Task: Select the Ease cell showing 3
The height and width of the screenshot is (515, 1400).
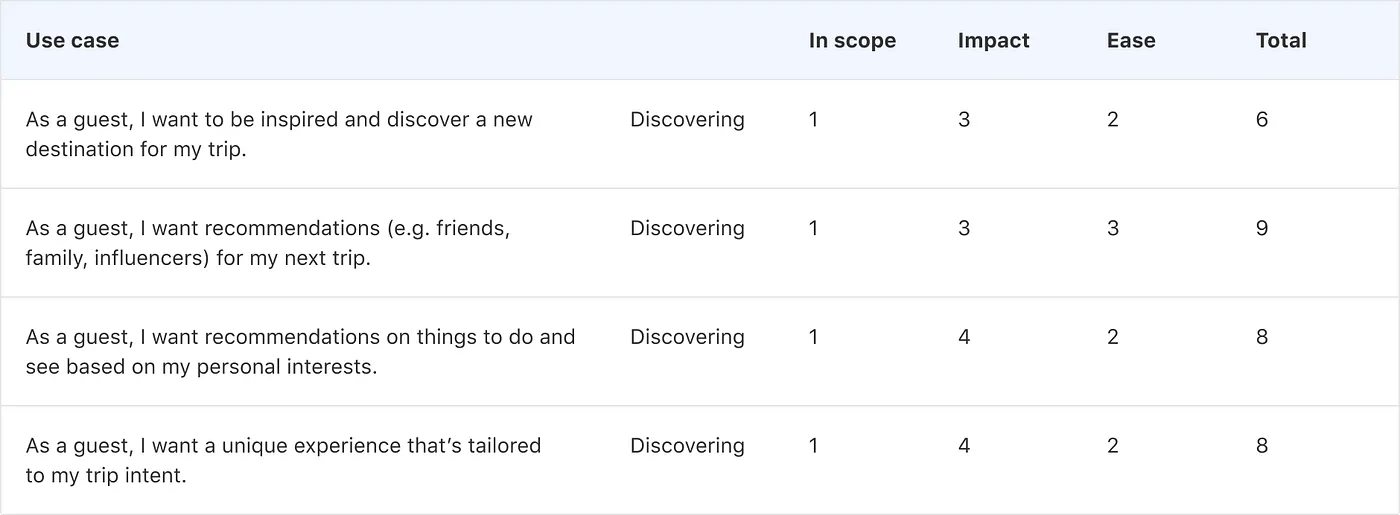Action: point(1113,229)
